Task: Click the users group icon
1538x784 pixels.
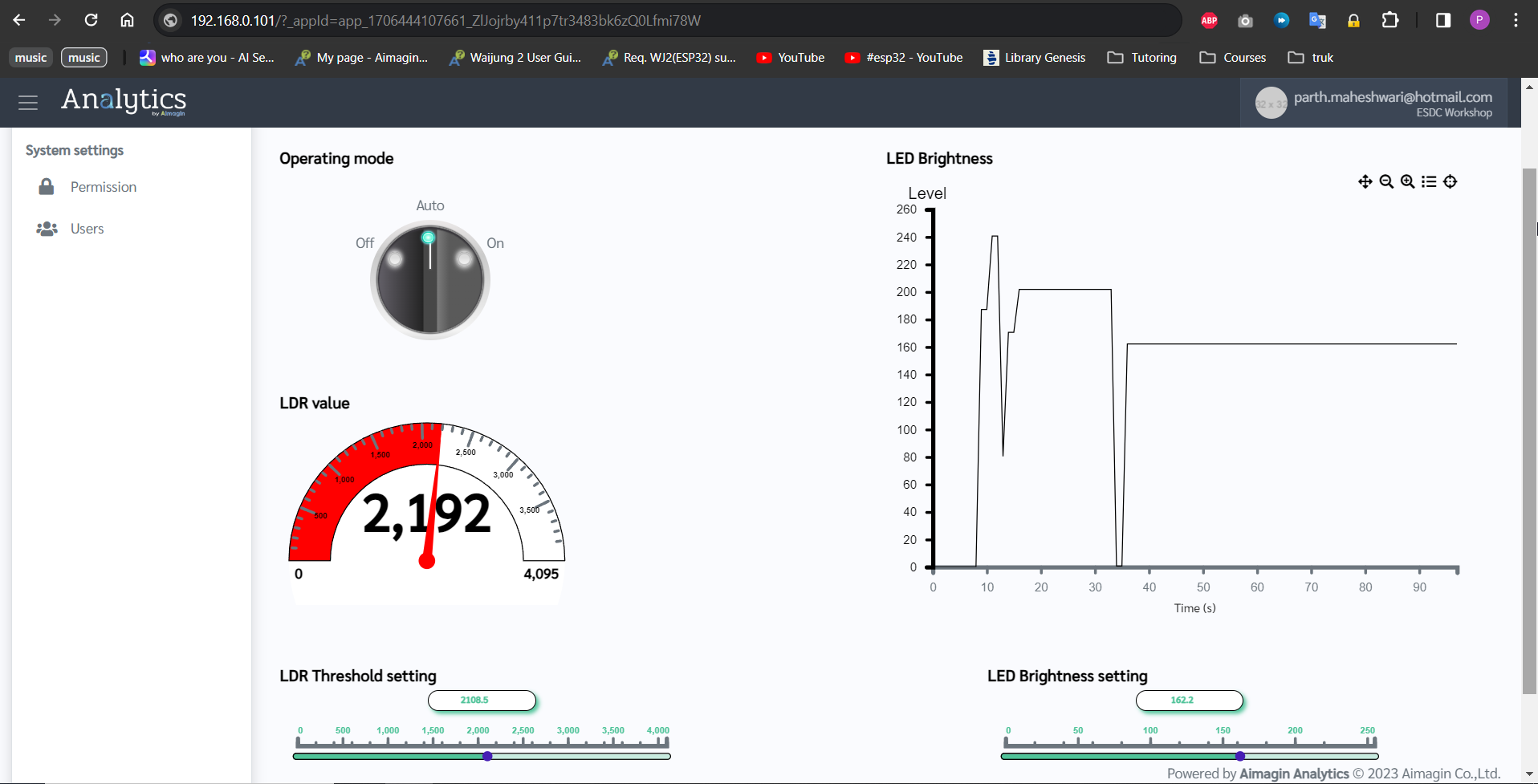Action: [47, 229]
